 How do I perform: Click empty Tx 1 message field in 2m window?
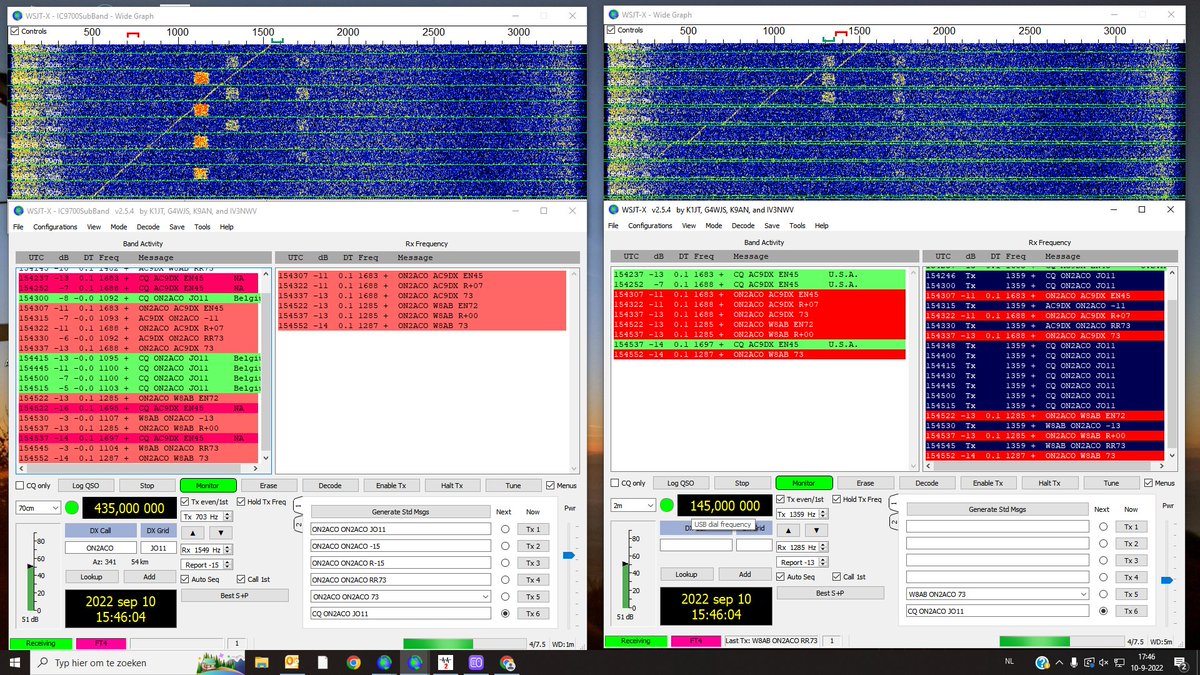997,527
